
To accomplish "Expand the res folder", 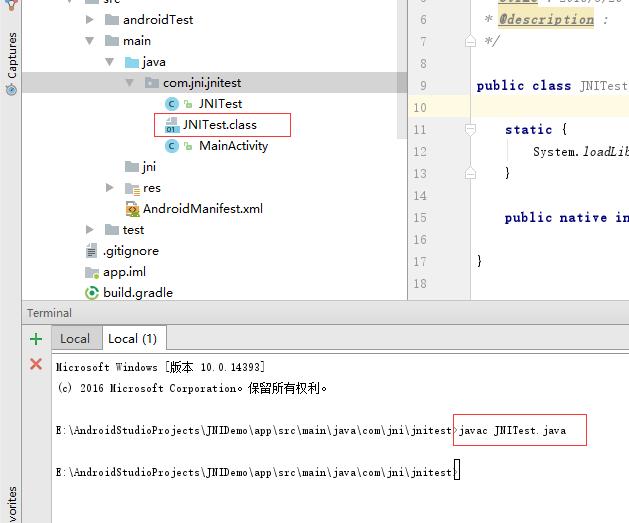I will click(110, 187).
